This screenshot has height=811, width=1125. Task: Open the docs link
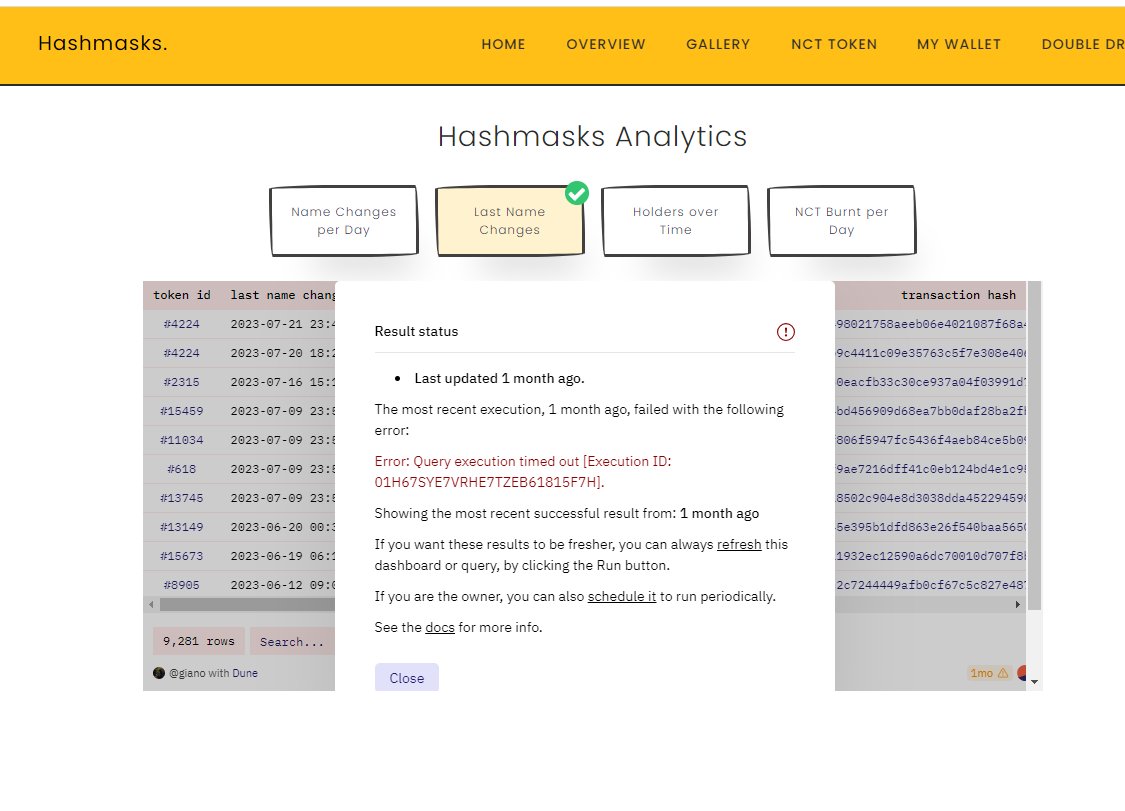pos(440,627)
